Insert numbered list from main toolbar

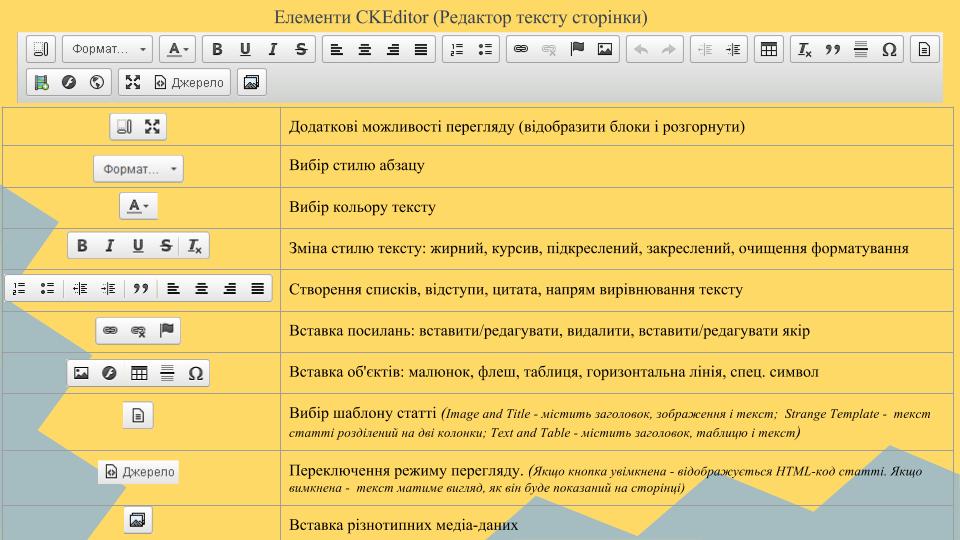point(457,49)
